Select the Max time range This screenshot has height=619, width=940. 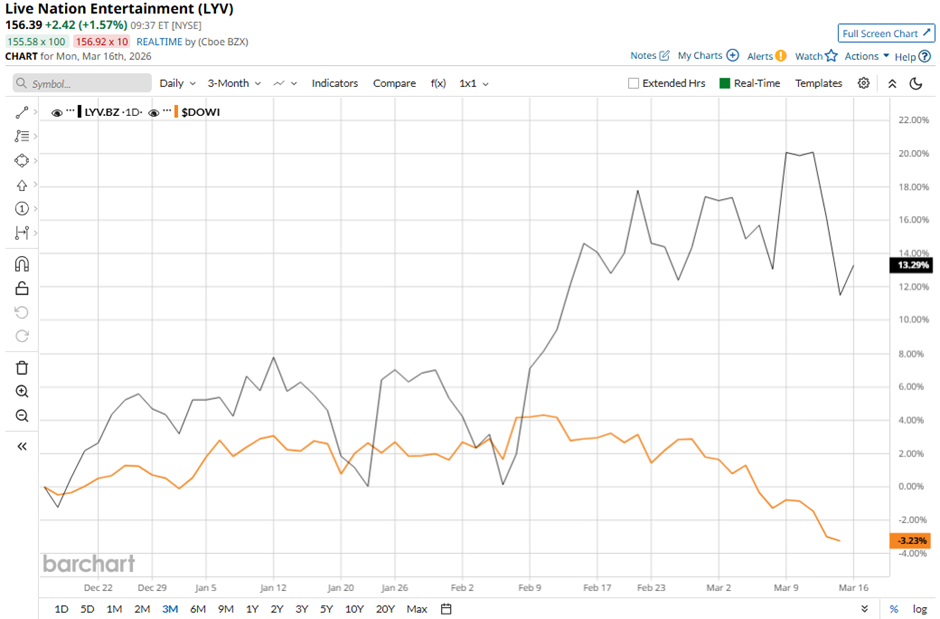click(417, 609)
